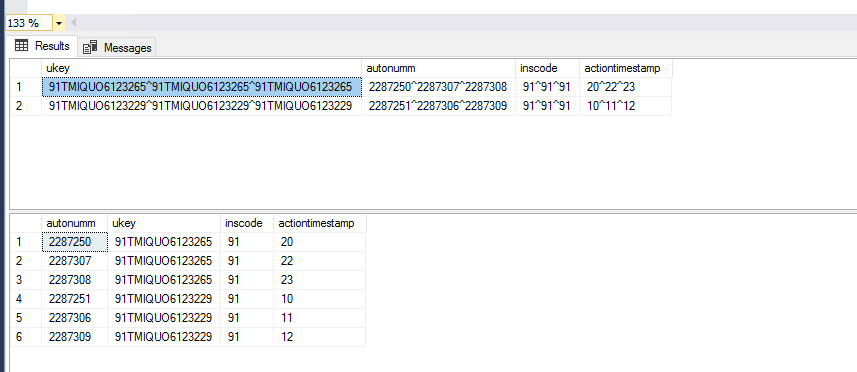This screenshot has height=372, width=857.
Task: Select autonumm column header in bottom grid
Action: [74, 223]
